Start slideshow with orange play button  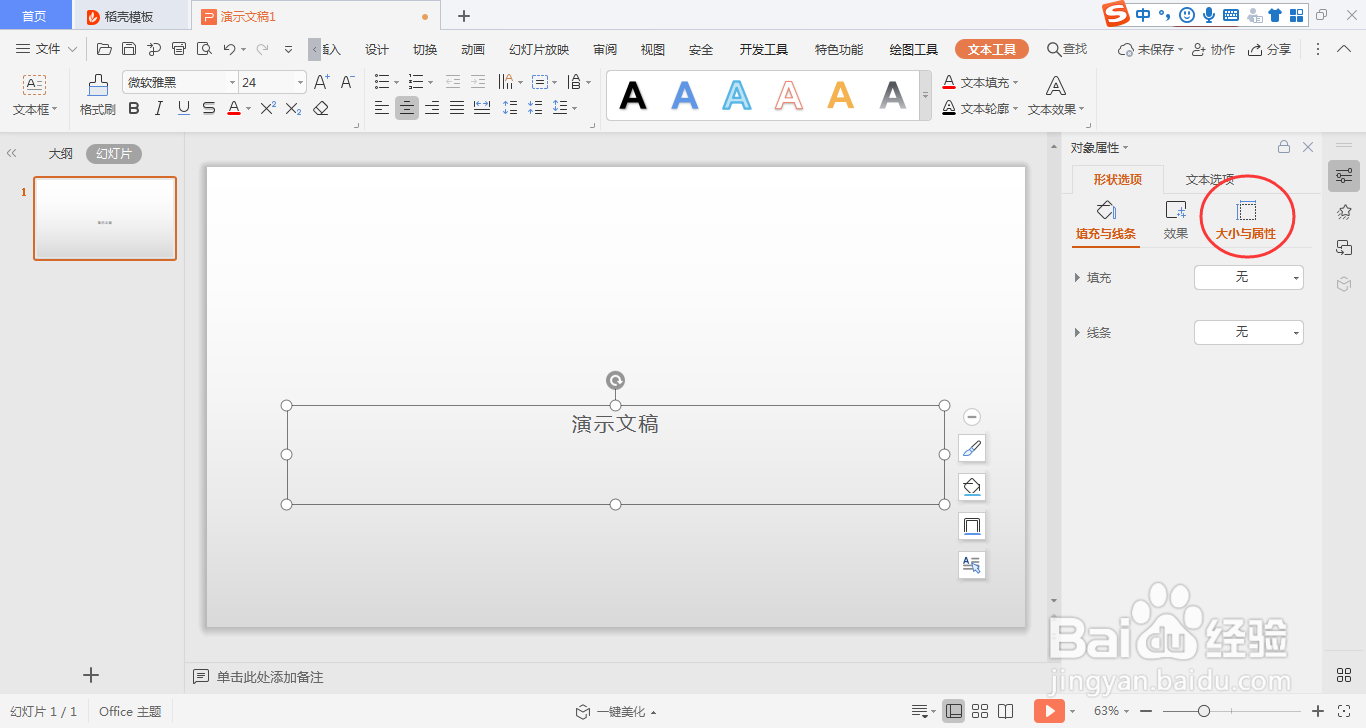1049,711
